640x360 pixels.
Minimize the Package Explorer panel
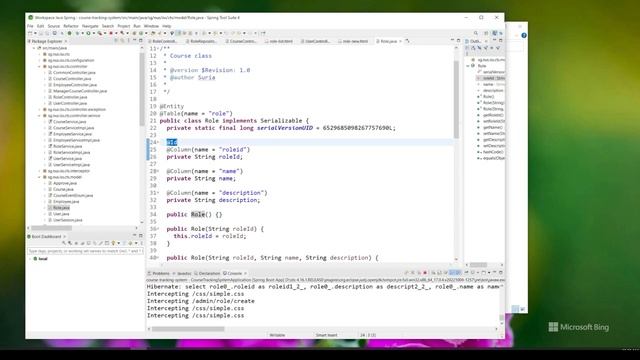coord(134,41)
